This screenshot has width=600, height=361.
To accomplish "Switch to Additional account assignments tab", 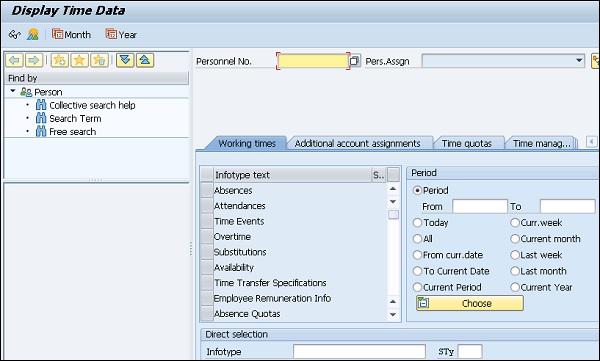I will [x=357, y=144].
